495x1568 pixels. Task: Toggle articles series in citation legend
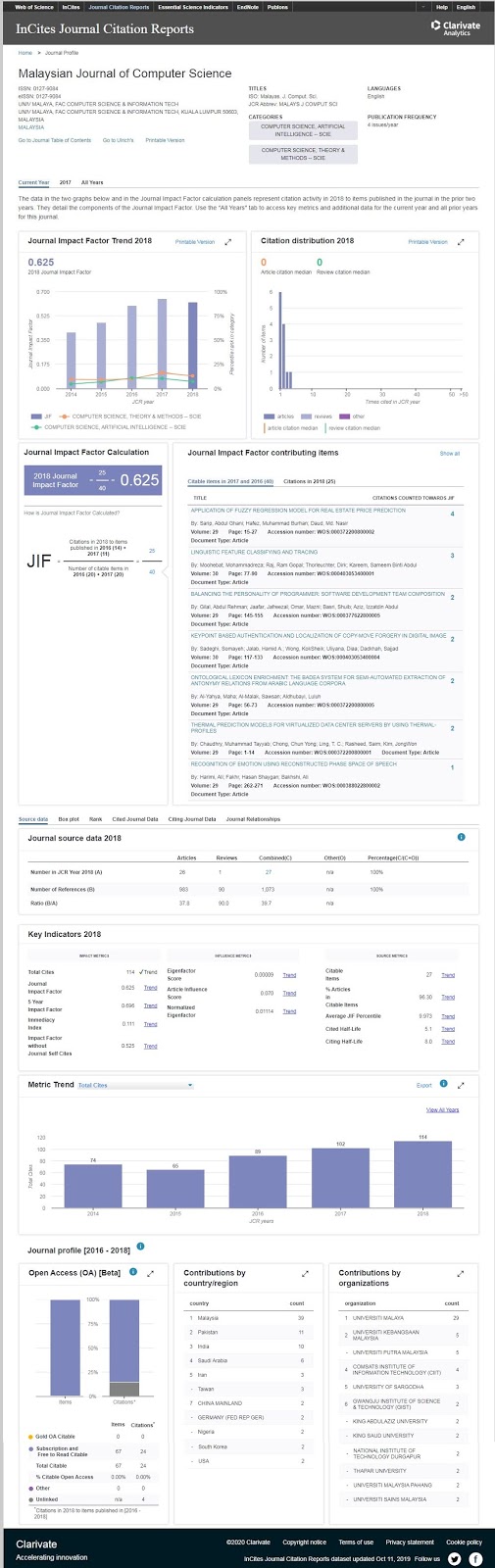coord(279,416)
